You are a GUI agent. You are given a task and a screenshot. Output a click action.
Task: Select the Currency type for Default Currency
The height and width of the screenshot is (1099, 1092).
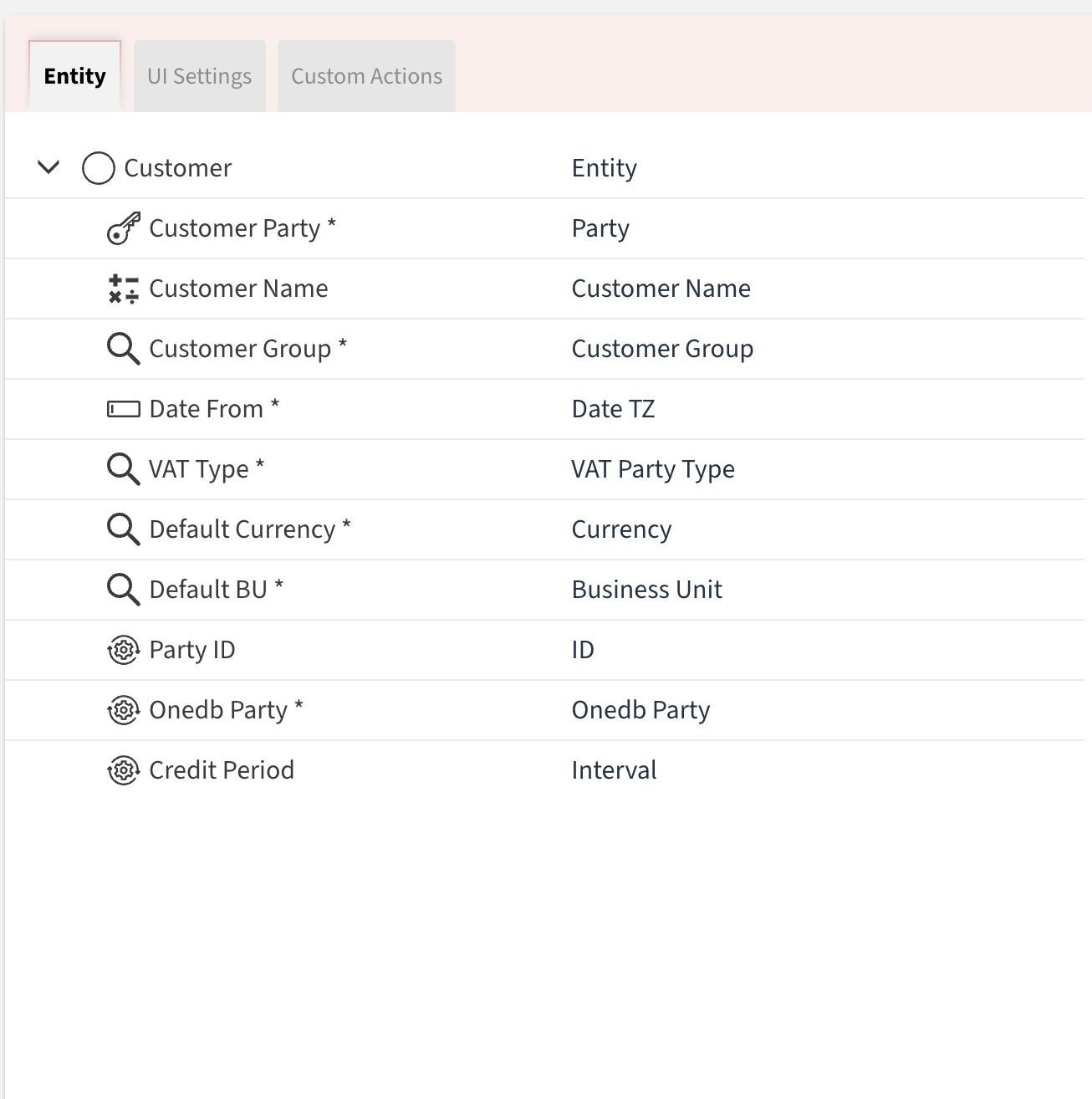[x=621, y=529]
